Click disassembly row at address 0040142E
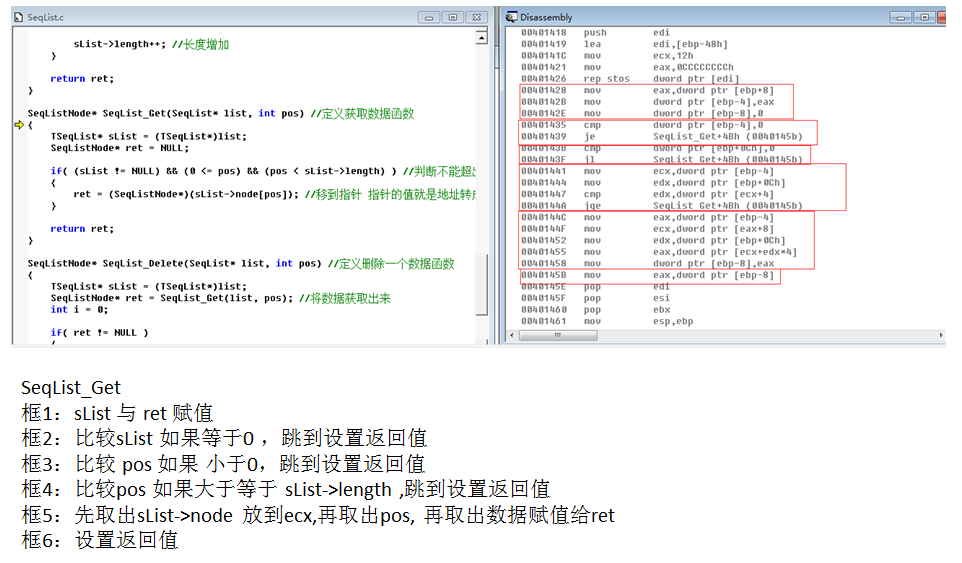This screenshot has height=563, width=962. click(642, 113)
